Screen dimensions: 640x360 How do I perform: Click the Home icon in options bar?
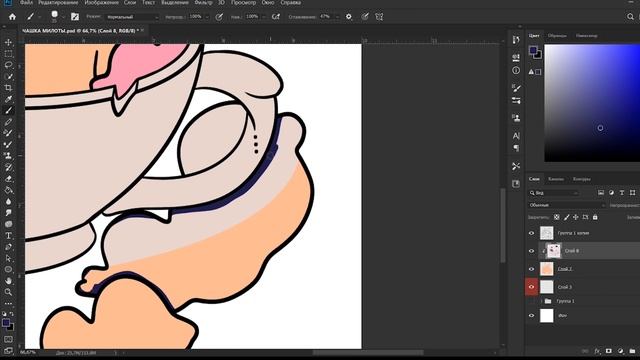pos(12,17)
